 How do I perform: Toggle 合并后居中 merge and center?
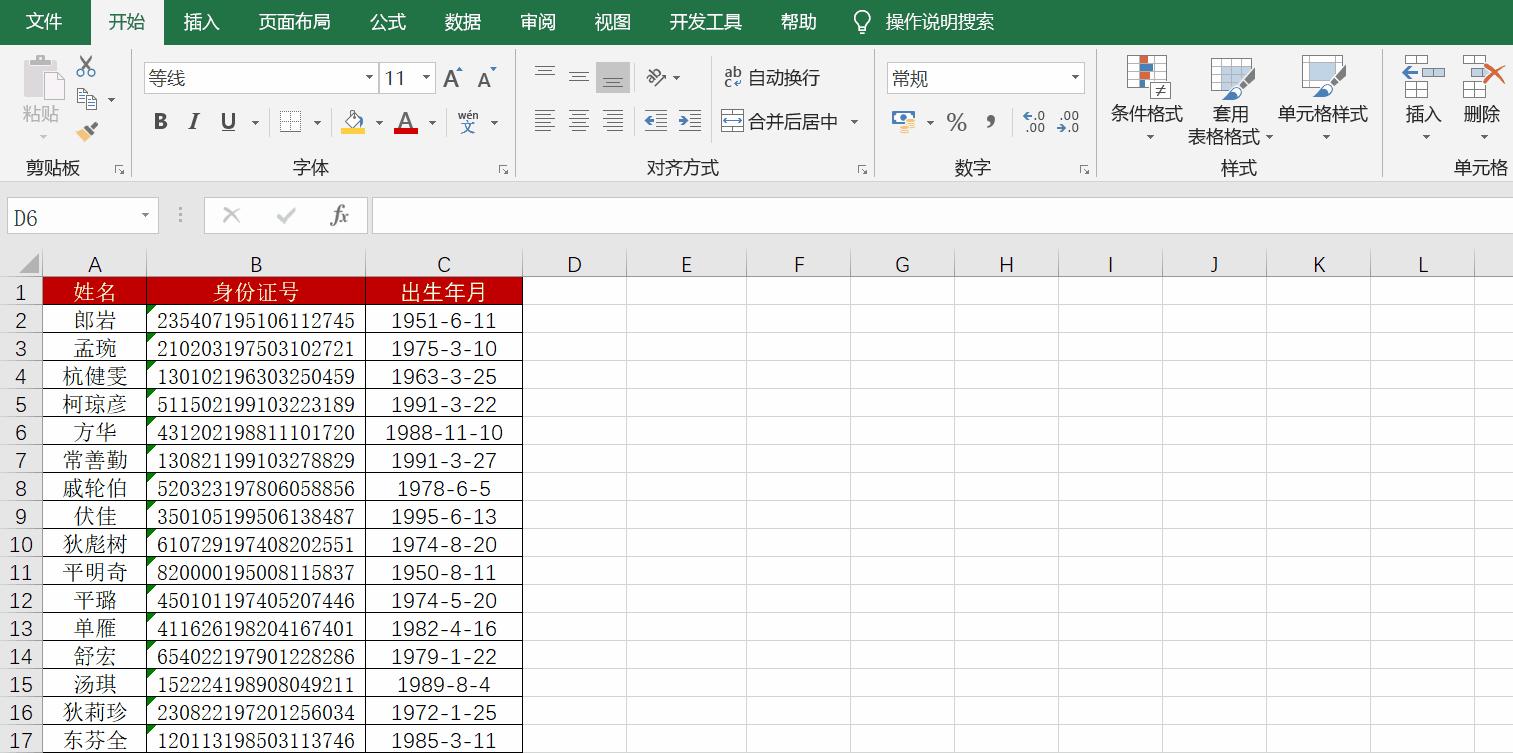[781, 120]
